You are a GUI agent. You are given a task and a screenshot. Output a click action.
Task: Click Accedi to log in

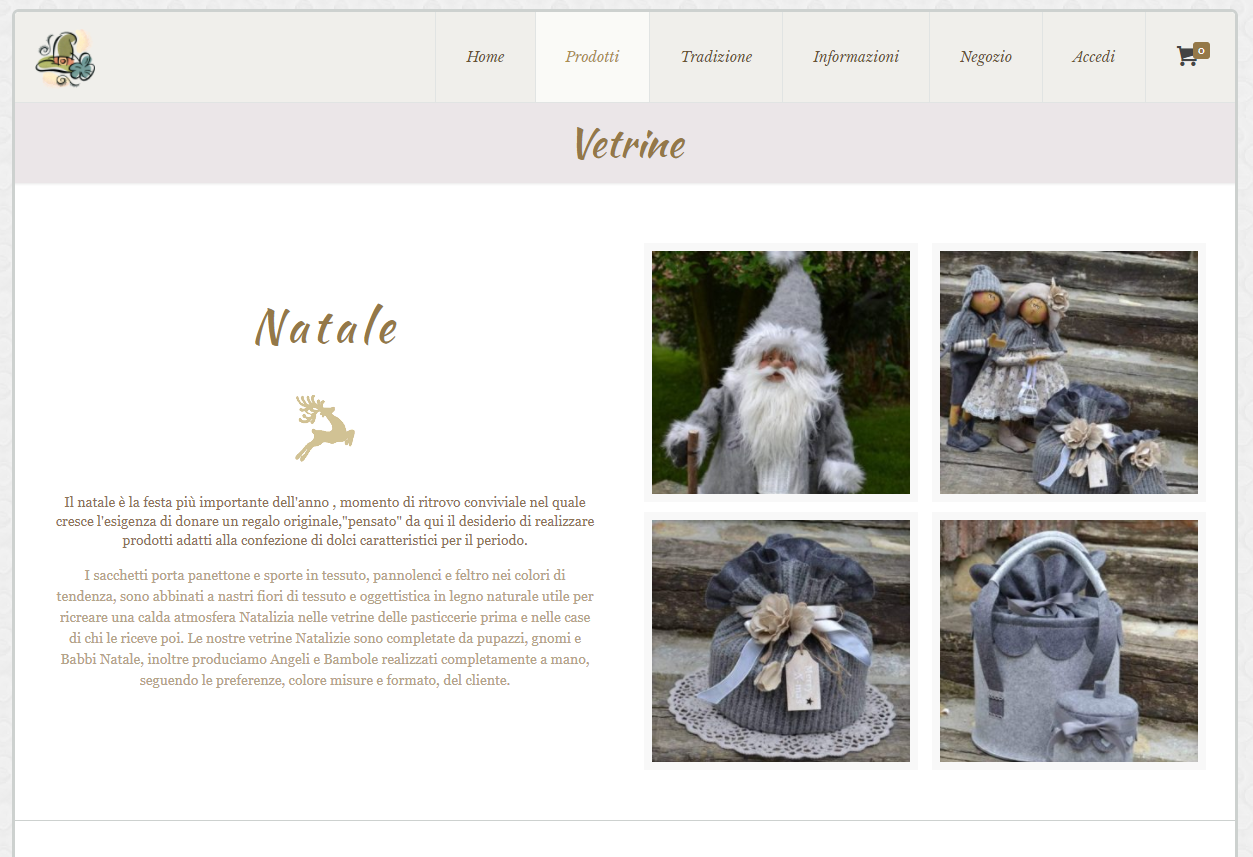coord(1094,57)
